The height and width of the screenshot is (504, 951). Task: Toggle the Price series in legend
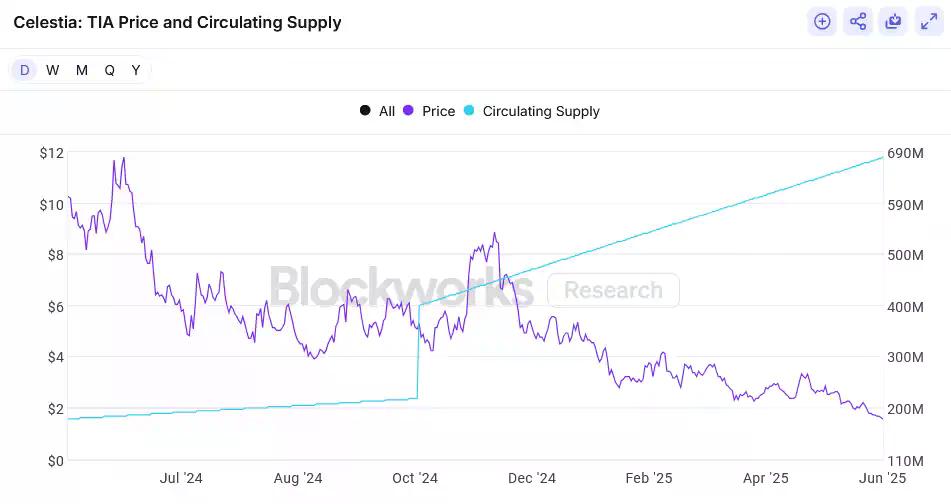(x=438, y=111)
